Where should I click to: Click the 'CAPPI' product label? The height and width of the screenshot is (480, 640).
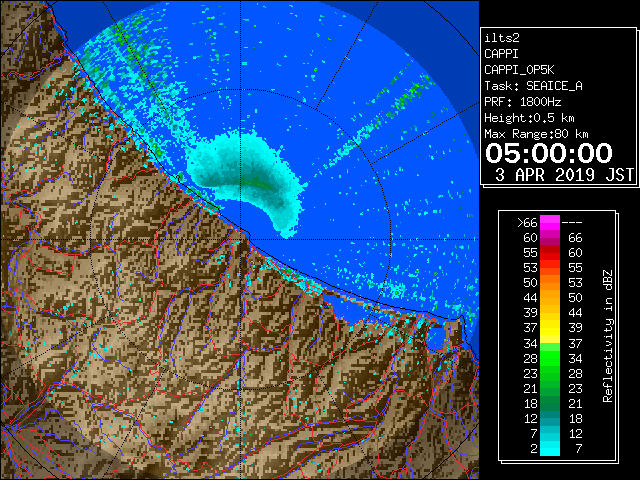pyautogui.click(x=501, y=54)
